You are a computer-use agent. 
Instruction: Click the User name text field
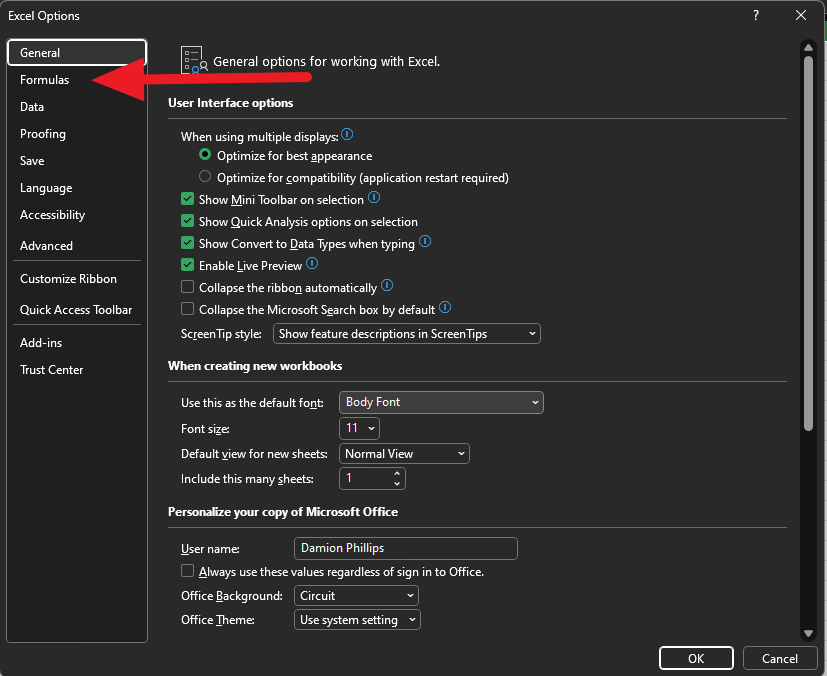(406, 548)
